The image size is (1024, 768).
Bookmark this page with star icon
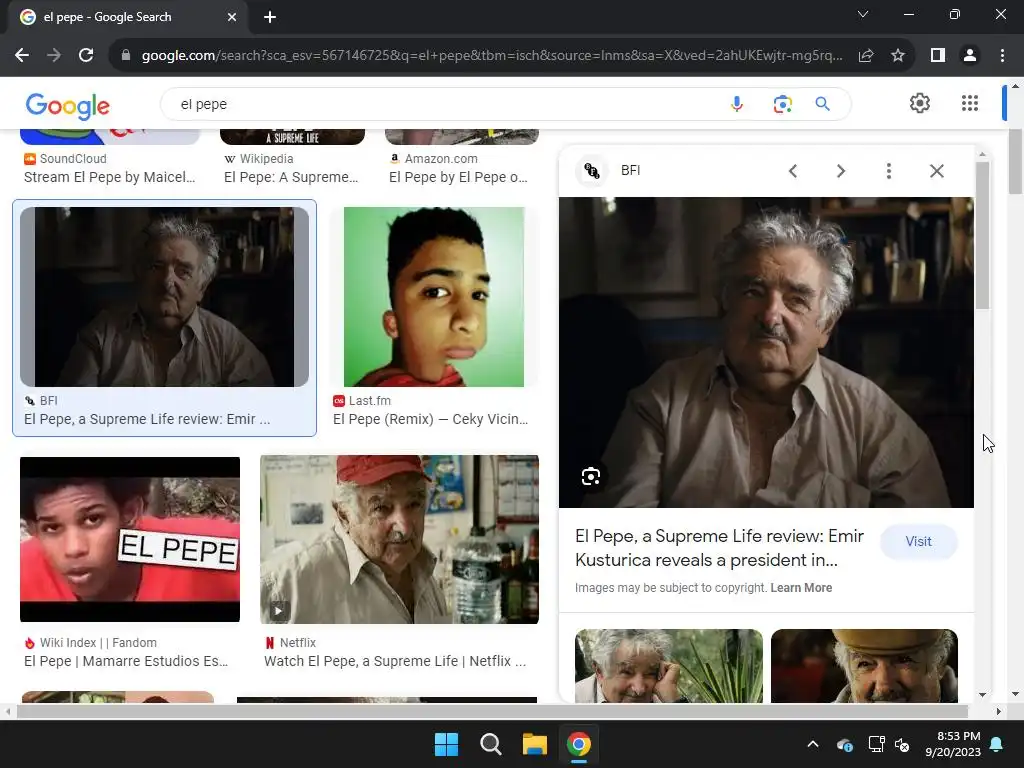(x=898, y=56)
